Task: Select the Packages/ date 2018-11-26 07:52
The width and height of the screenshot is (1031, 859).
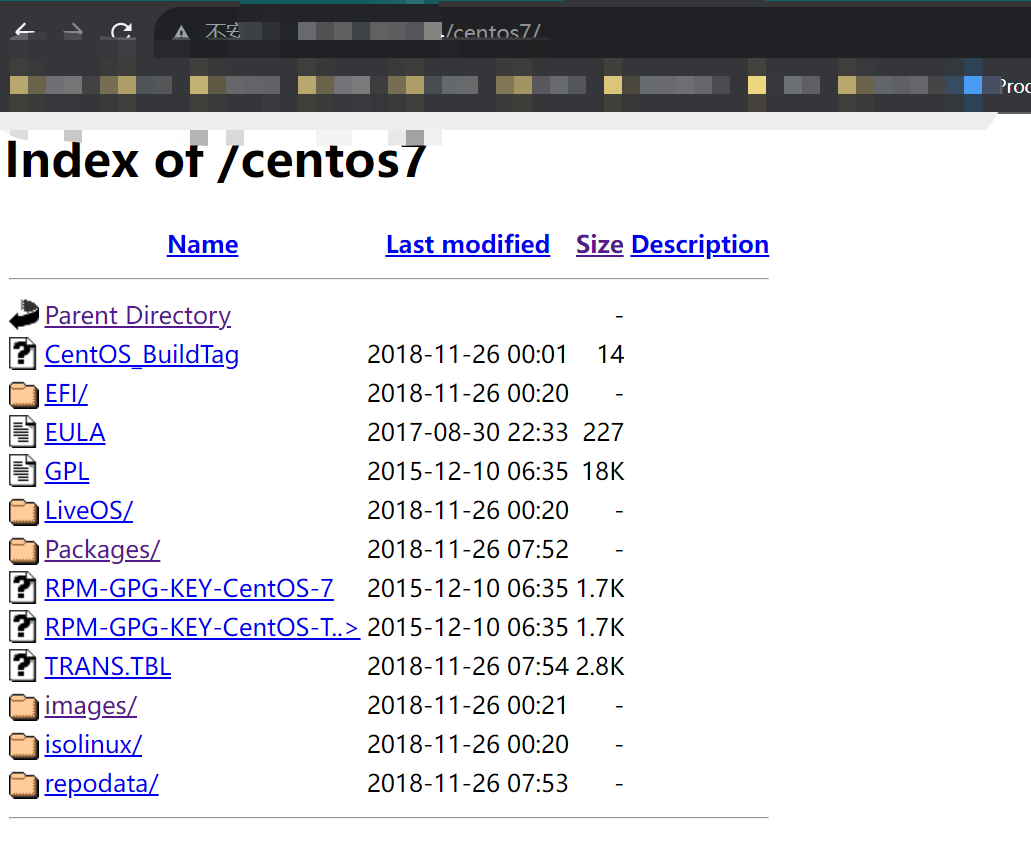Action: 467,550
